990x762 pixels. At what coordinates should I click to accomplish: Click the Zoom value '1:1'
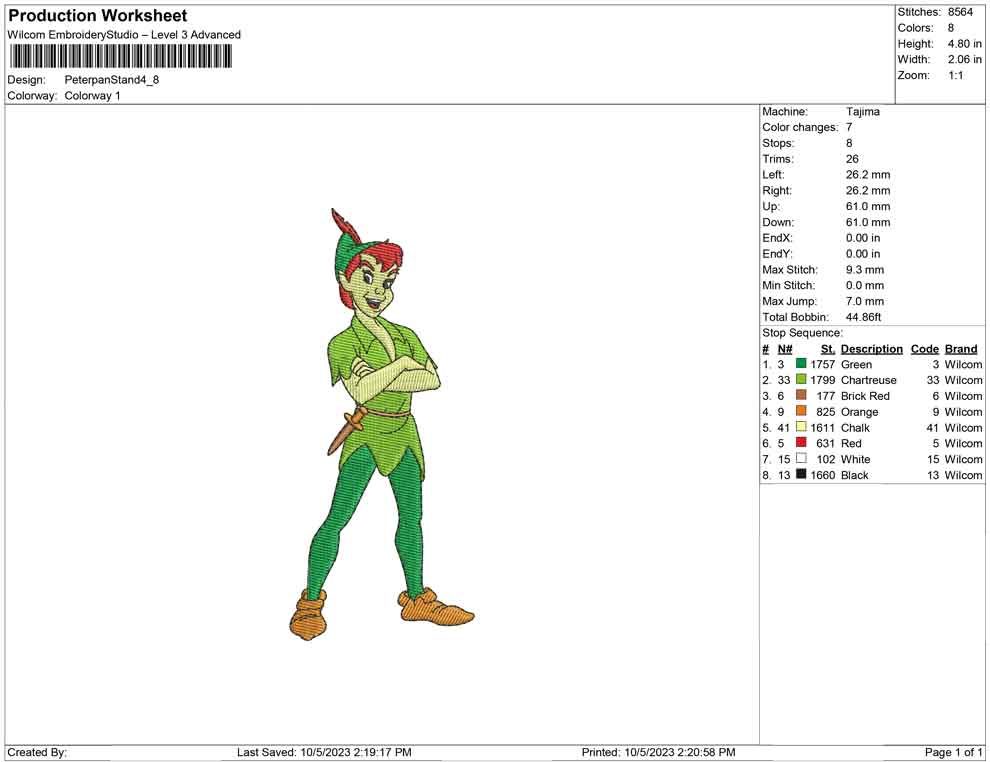tap(955, 75)
